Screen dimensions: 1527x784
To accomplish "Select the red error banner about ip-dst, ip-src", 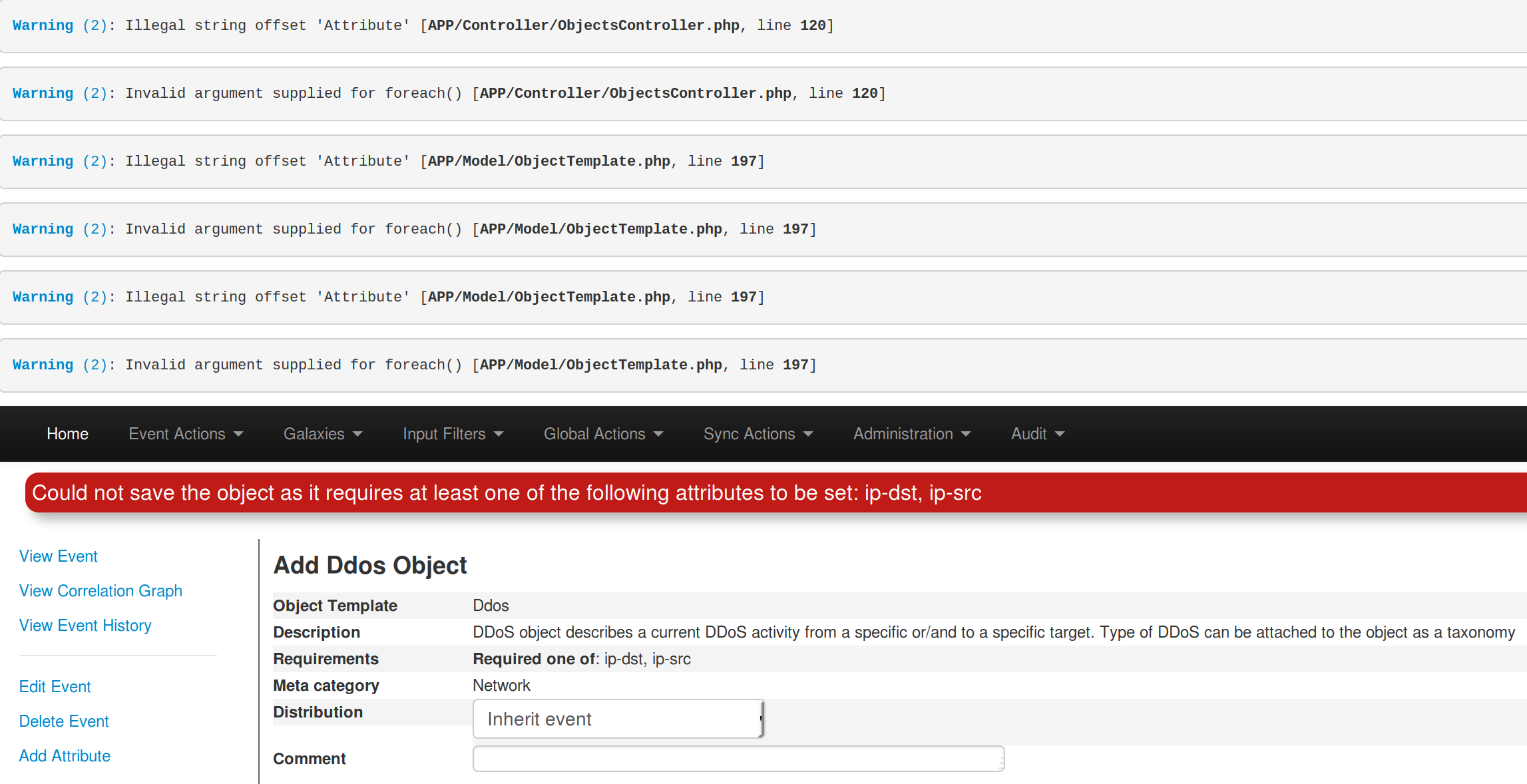I will [775, 492].
